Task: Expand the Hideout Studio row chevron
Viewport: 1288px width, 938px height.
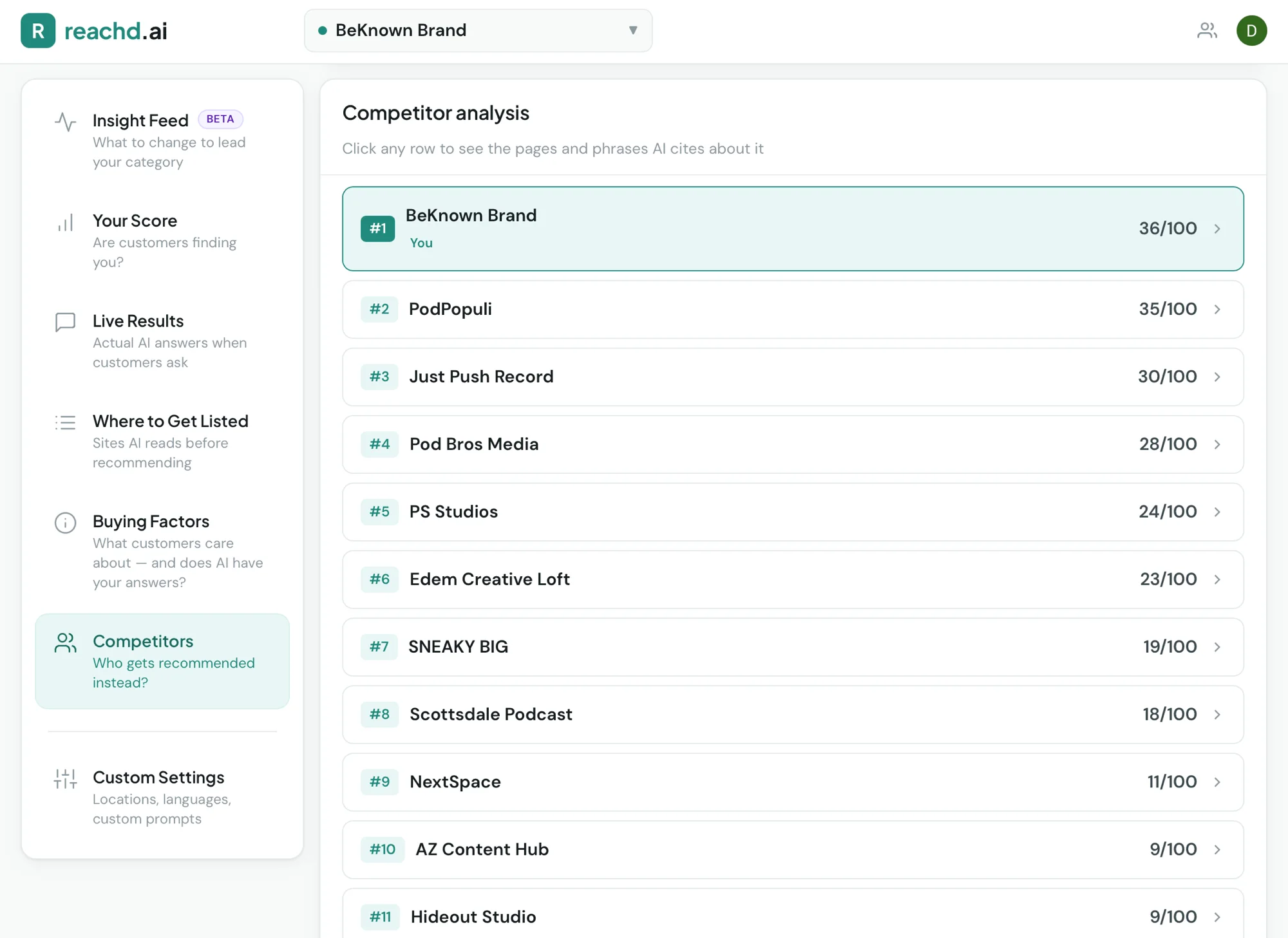Action: coord(1217,917)
